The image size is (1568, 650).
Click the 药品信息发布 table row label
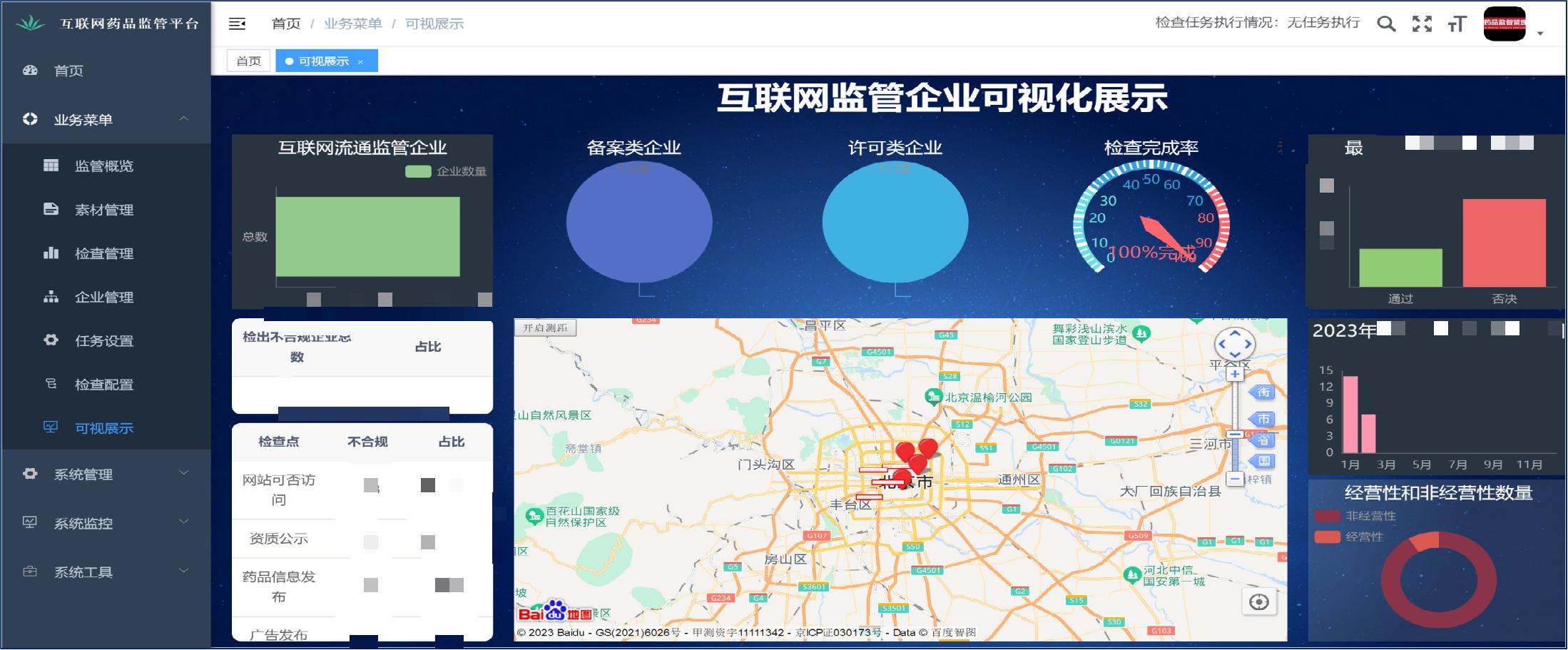[279, 586]
